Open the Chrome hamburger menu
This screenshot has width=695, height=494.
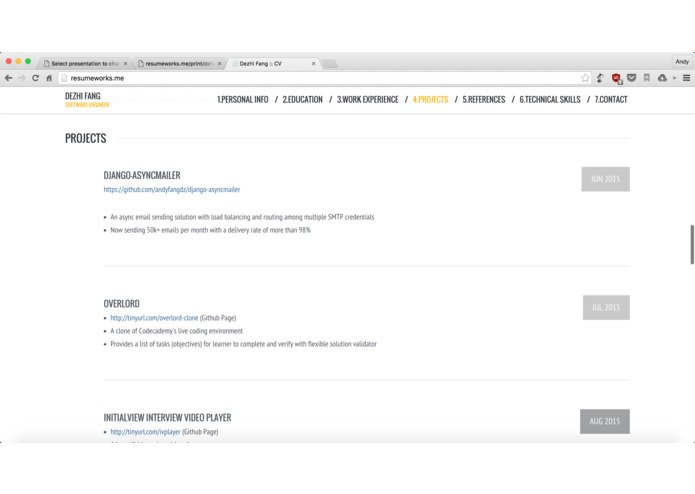click(x=687, y=78)
